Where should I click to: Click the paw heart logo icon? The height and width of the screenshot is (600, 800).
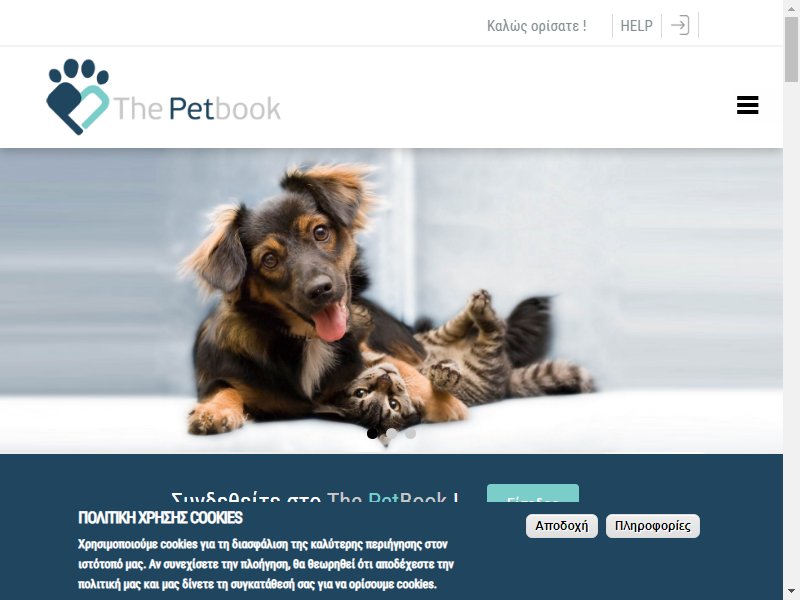78,97
